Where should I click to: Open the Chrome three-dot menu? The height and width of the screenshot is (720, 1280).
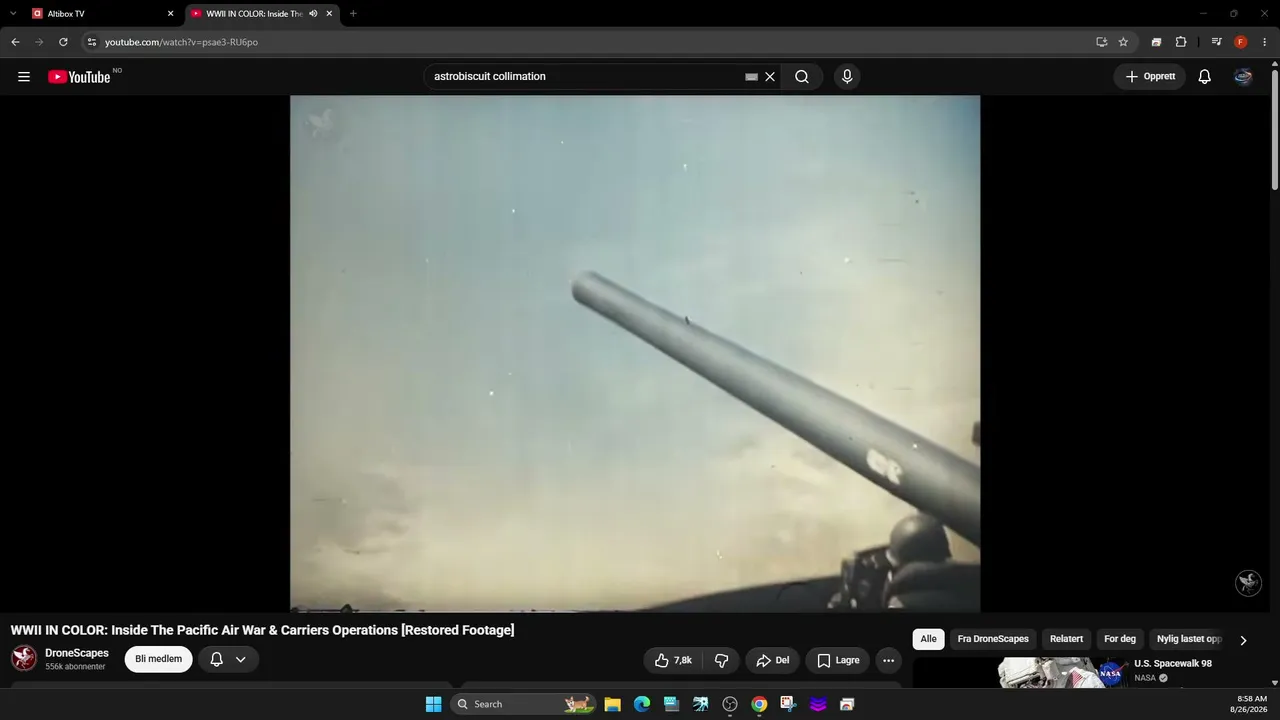[1265, 42]
